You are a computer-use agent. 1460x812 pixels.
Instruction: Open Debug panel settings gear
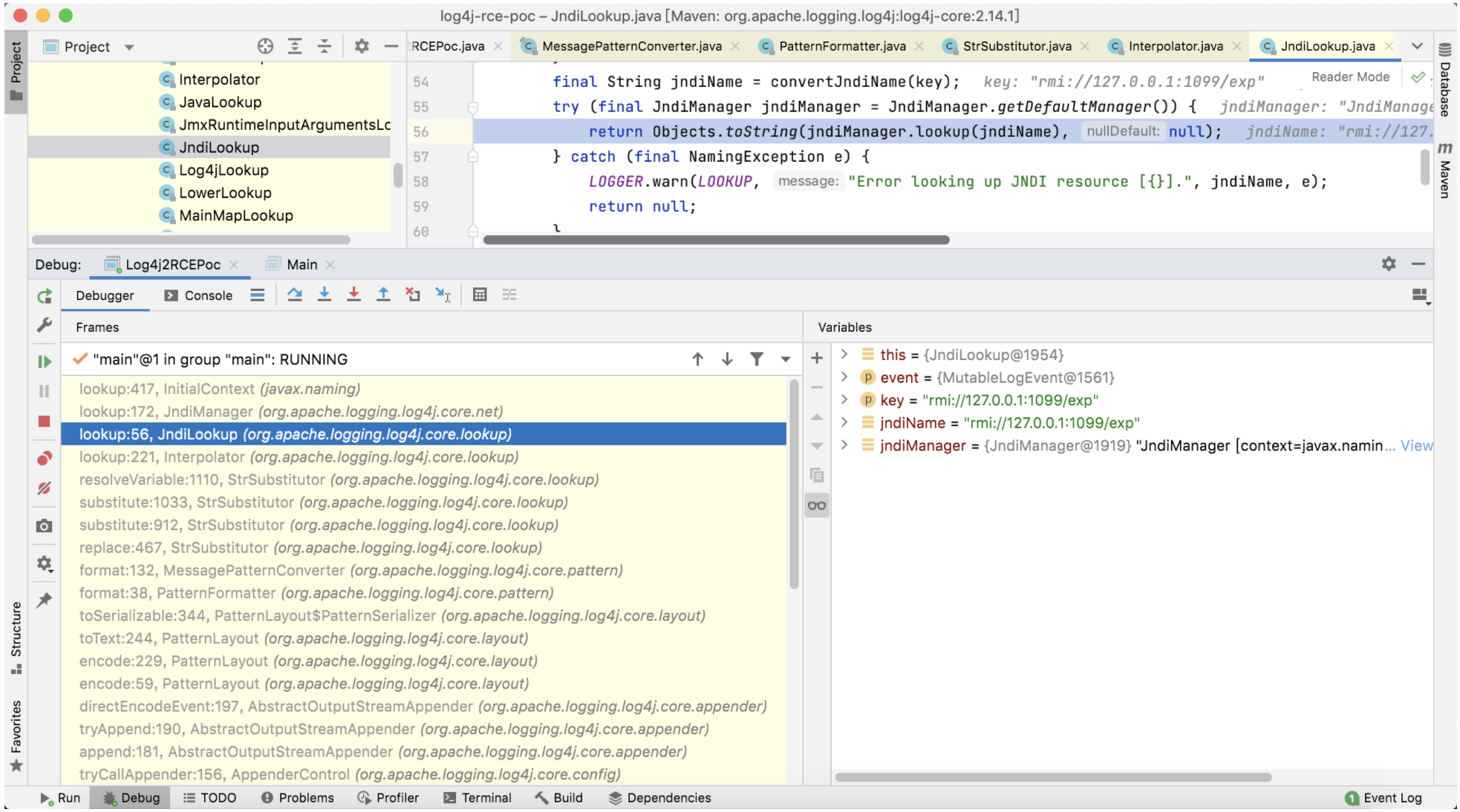click(1389, 263)
